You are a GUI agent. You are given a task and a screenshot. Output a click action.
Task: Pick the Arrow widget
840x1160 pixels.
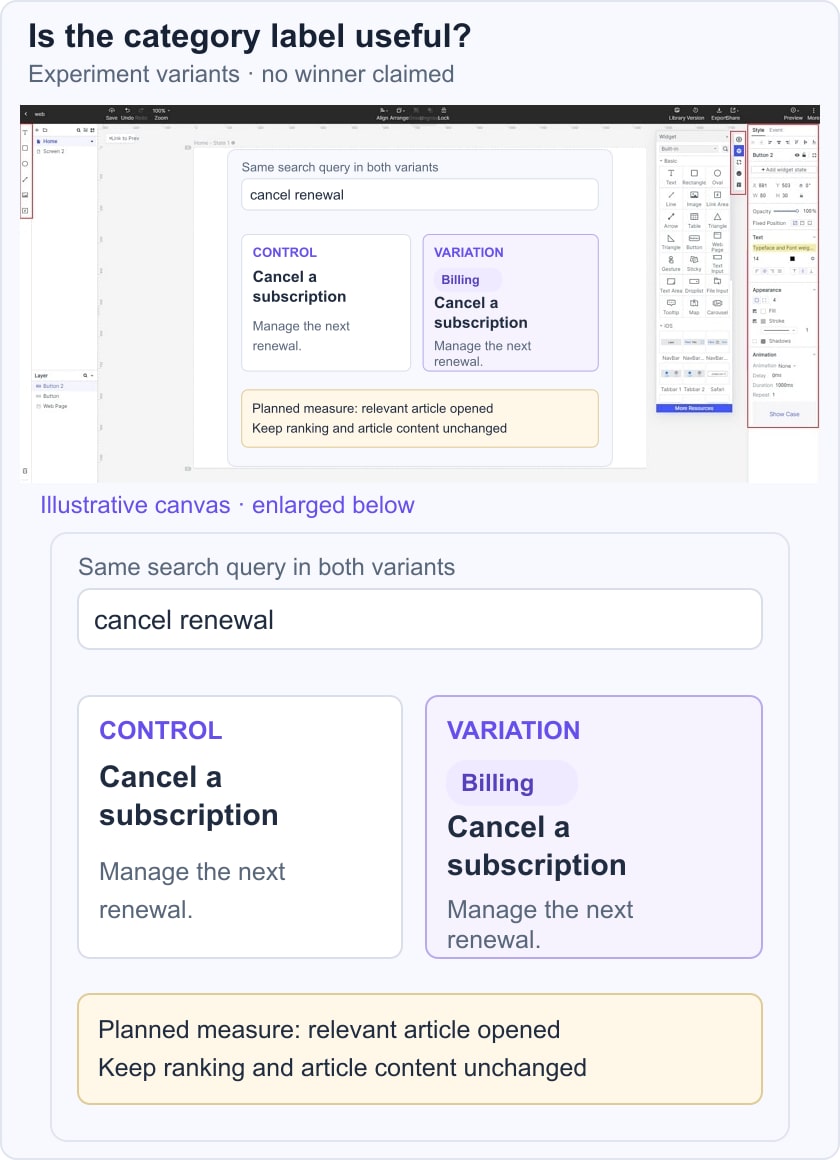[671, 220]
